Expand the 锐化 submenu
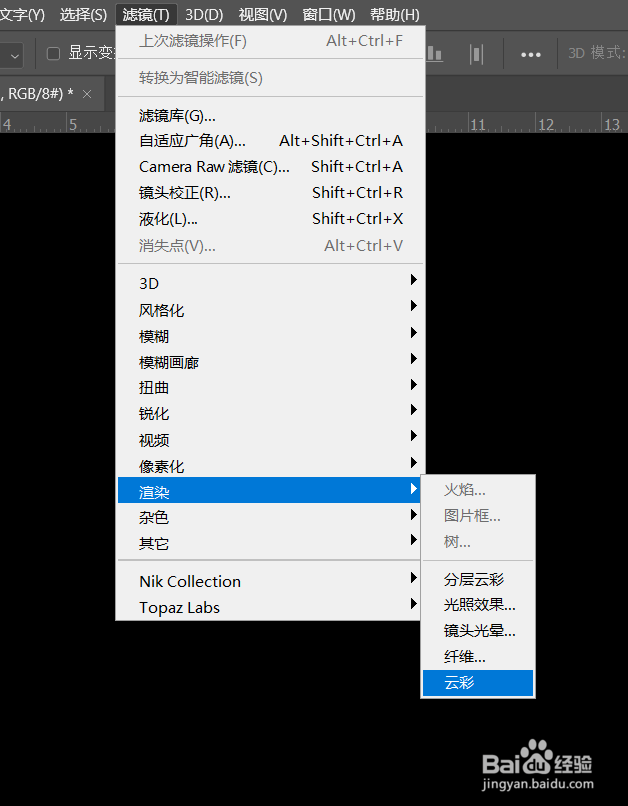Viewport: 628px width, 806px height. tap(270, 413)
